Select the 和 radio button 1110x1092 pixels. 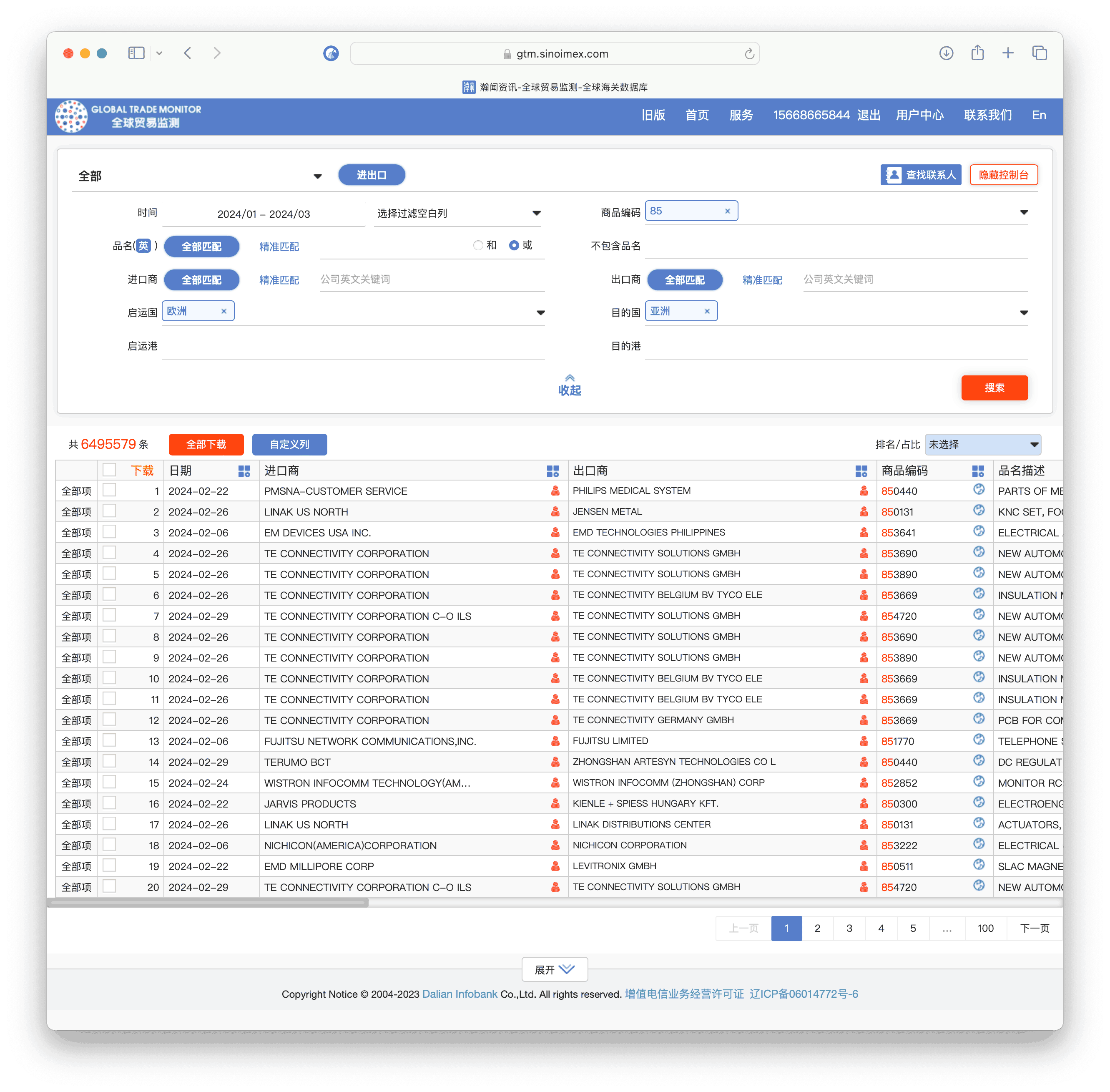pyautogui.click(x=477, y=245)
